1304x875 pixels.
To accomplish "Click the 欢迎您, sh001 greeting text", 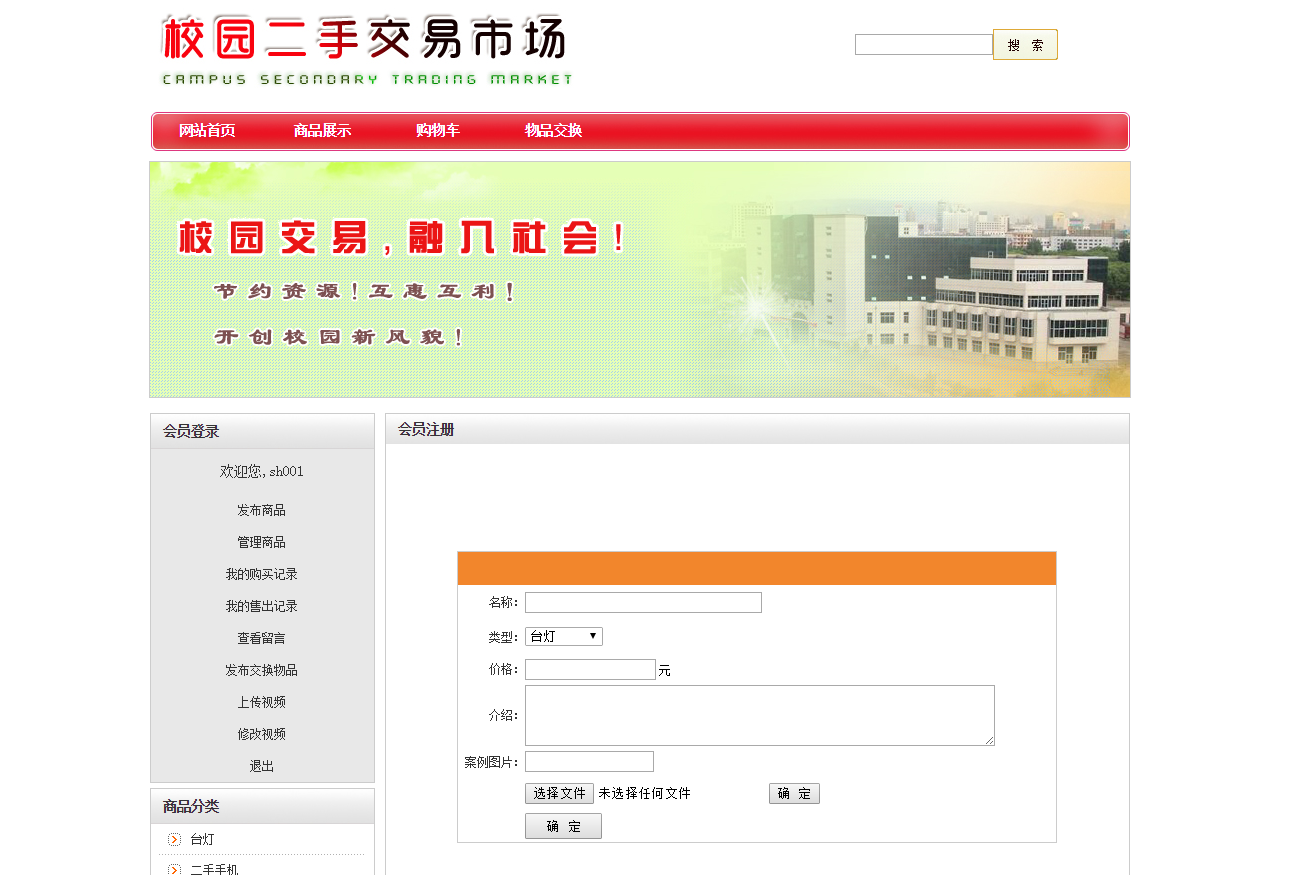I will (262, 471).
